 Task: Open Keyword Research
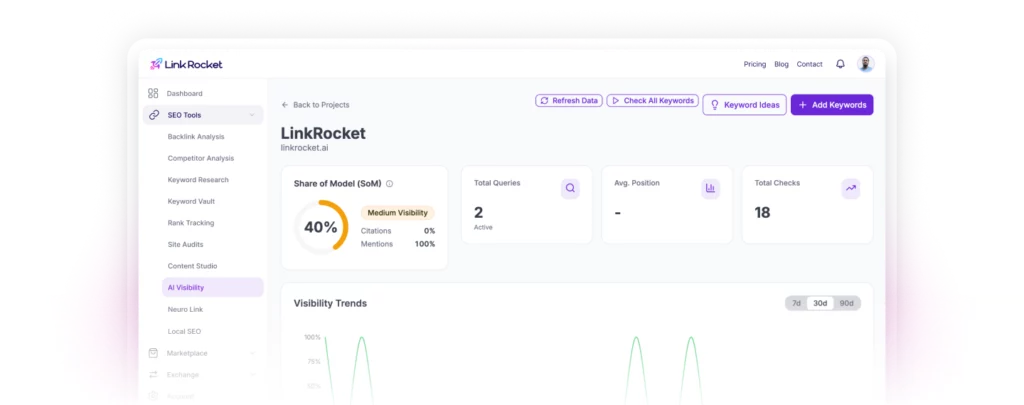point(198,180)
